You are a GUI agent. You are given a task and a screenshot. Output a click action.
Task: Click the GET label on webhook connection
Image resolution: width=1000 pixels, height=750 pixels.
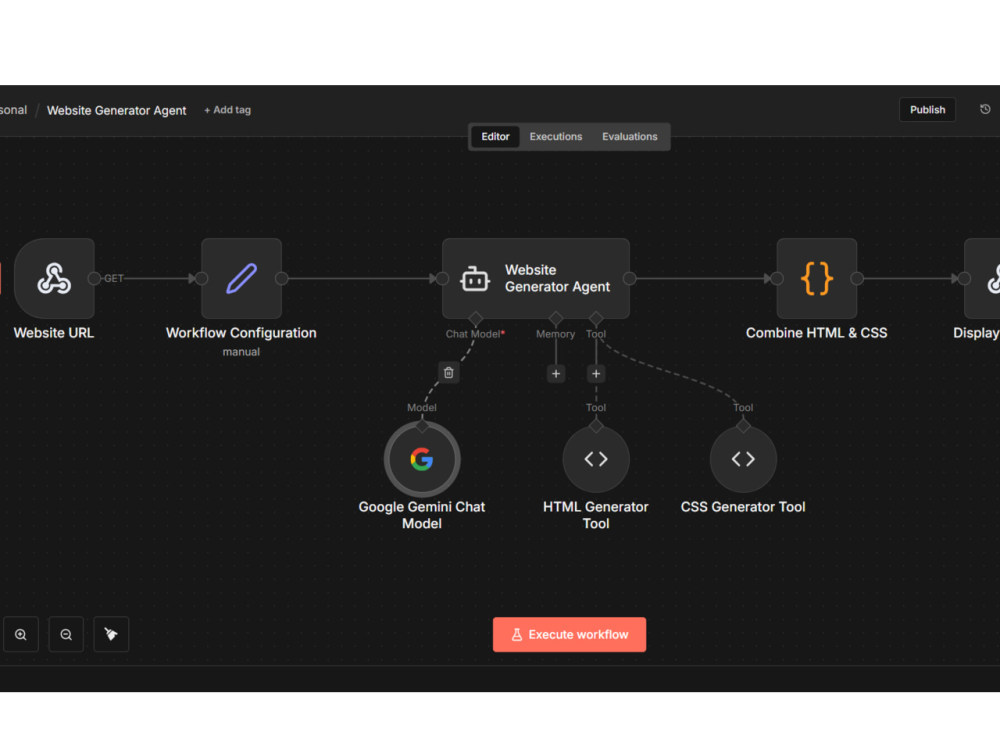pyautogui.click(x=114, y=278)
